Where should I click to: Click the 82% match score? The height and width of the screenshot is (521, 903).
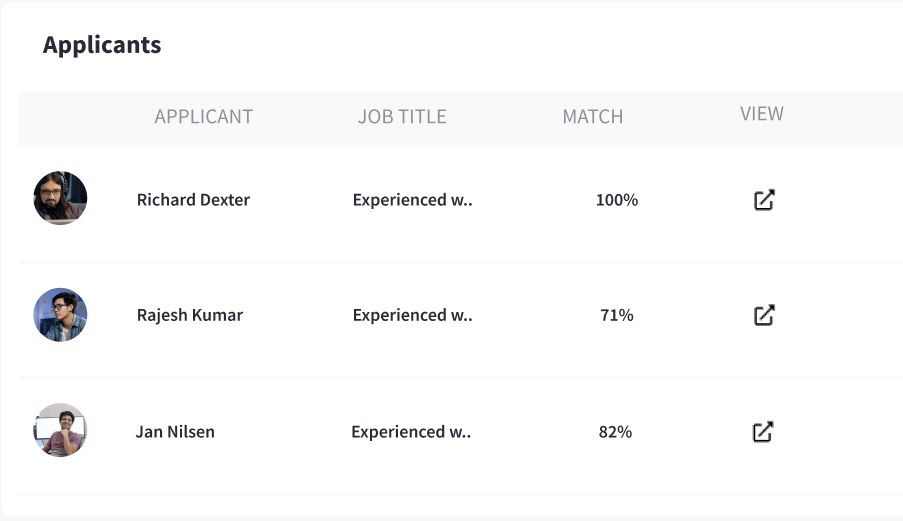pos(616,432)
